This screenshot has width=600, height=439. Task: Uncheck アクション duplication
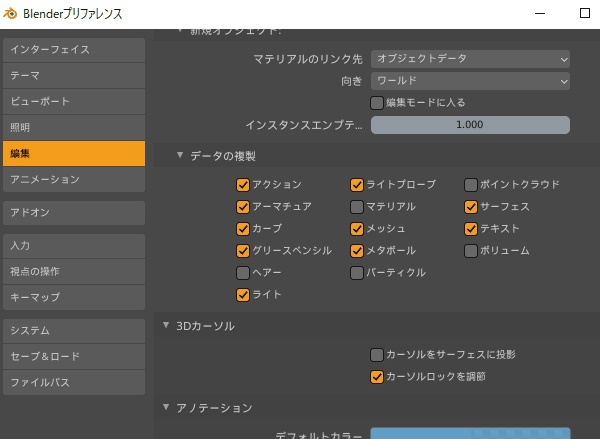point(243,185)
